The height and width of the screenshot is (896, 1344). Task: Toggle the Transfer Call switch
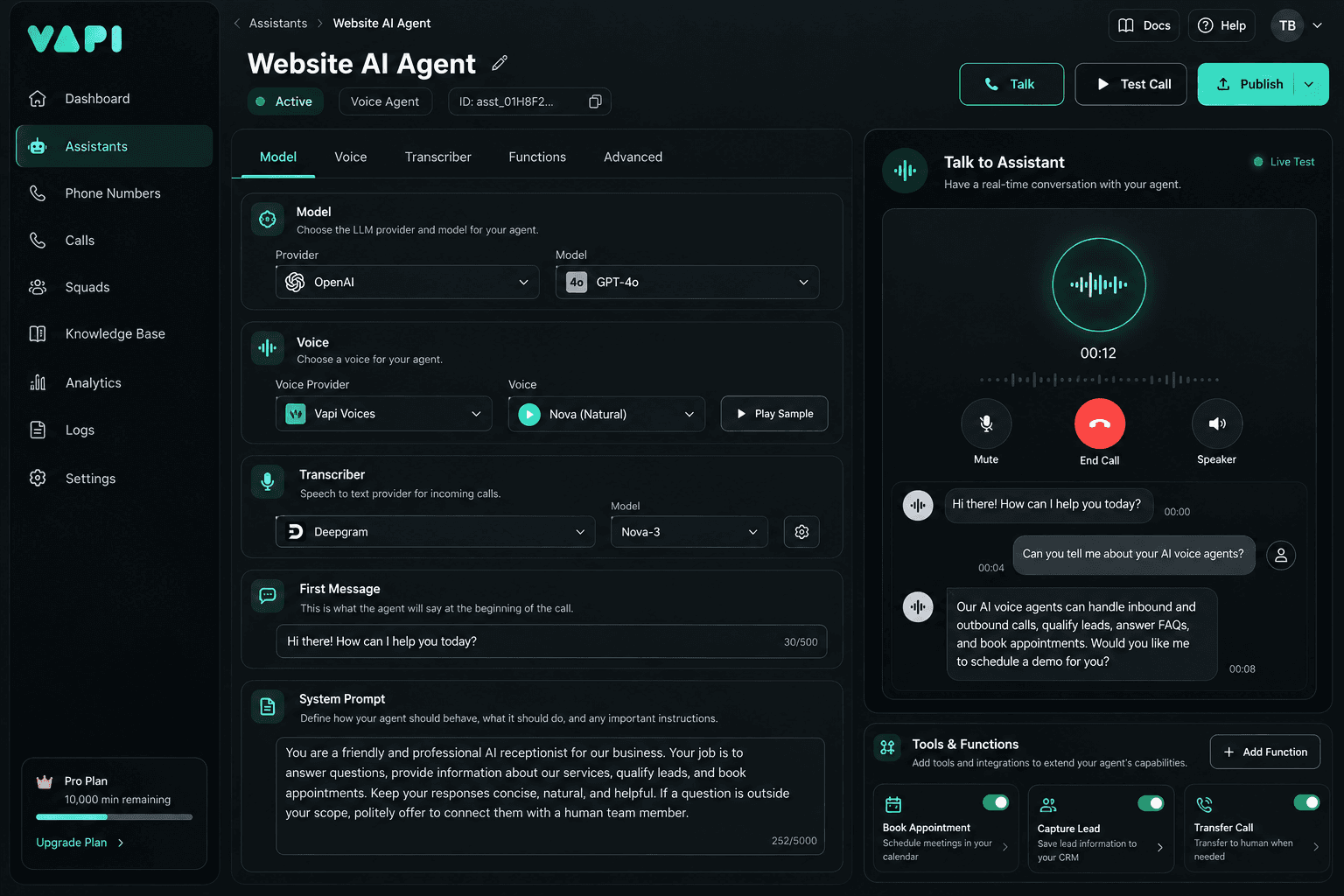click(x=1306, y=802)
